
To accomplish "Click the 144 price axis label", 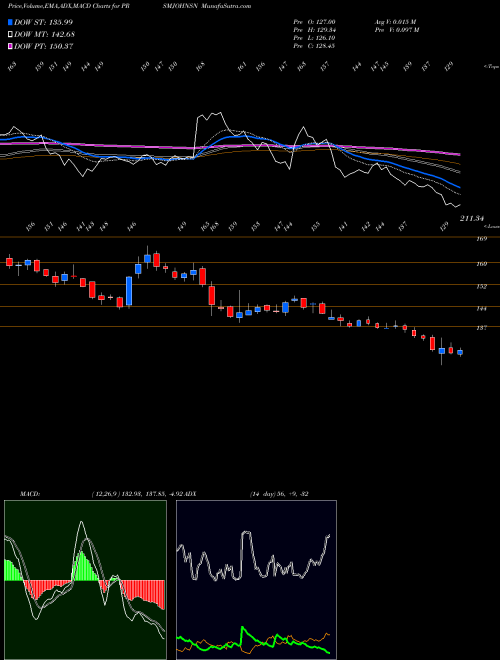I will pos(481,309).
